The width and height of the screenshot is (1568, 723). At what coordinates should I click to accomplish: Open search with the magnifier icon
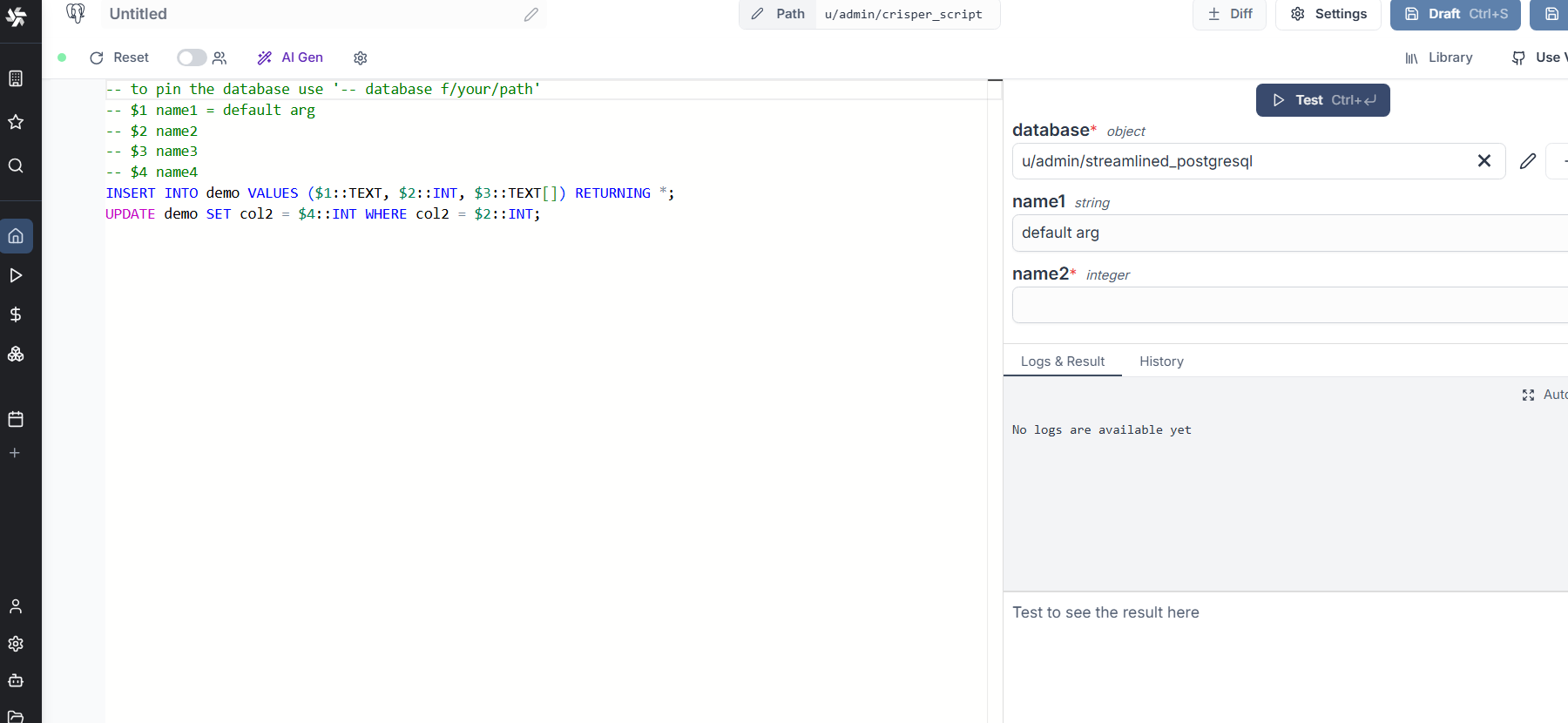tap(16, 166)
